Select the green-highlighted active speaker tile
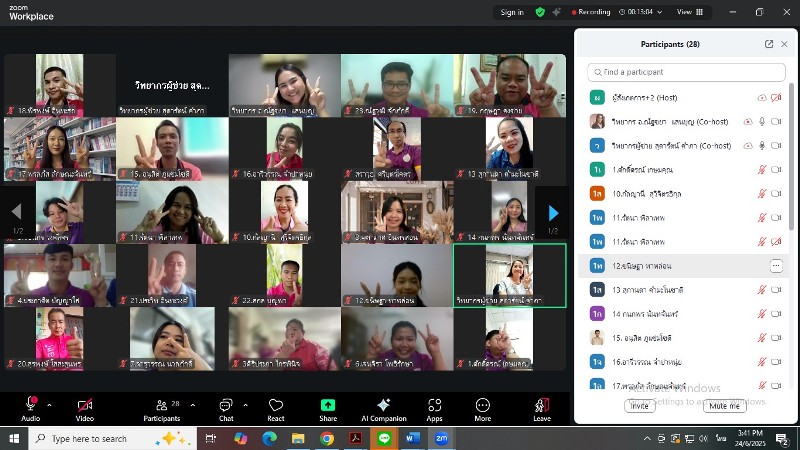Screen dimensions: 800x450 click(x=509, y=276)
